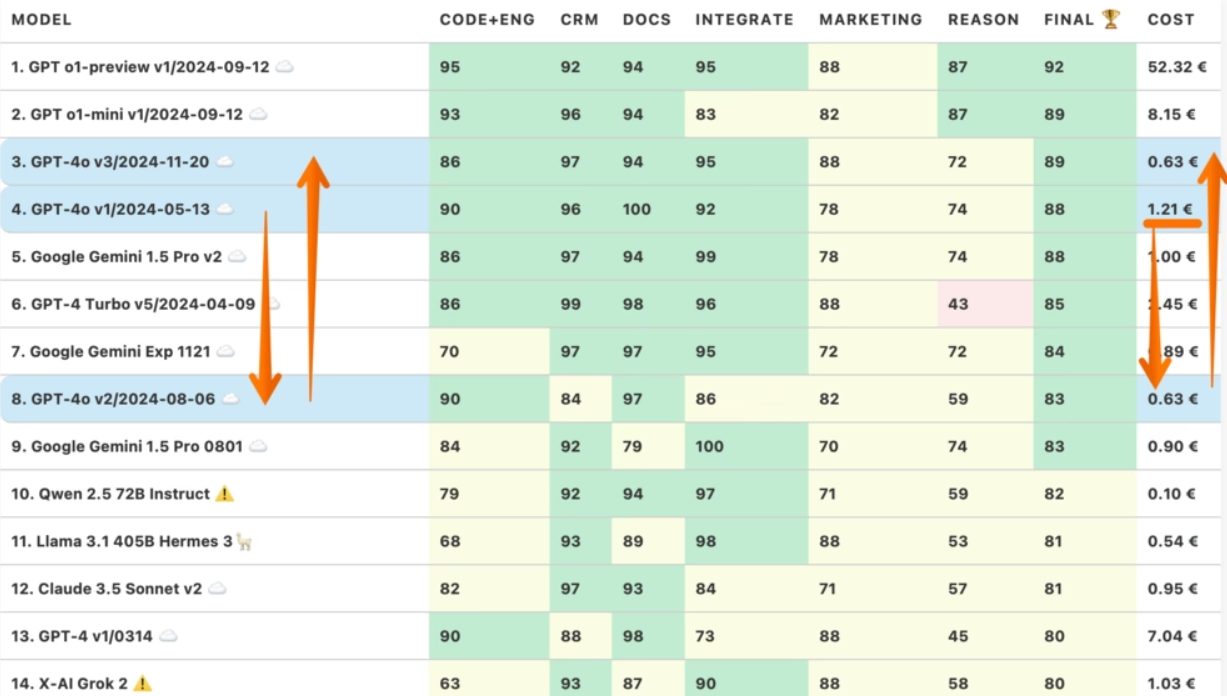Click CRM score '99' for GPT-4 Turbo v5
Screen dimensions: 1227x696
570,304
